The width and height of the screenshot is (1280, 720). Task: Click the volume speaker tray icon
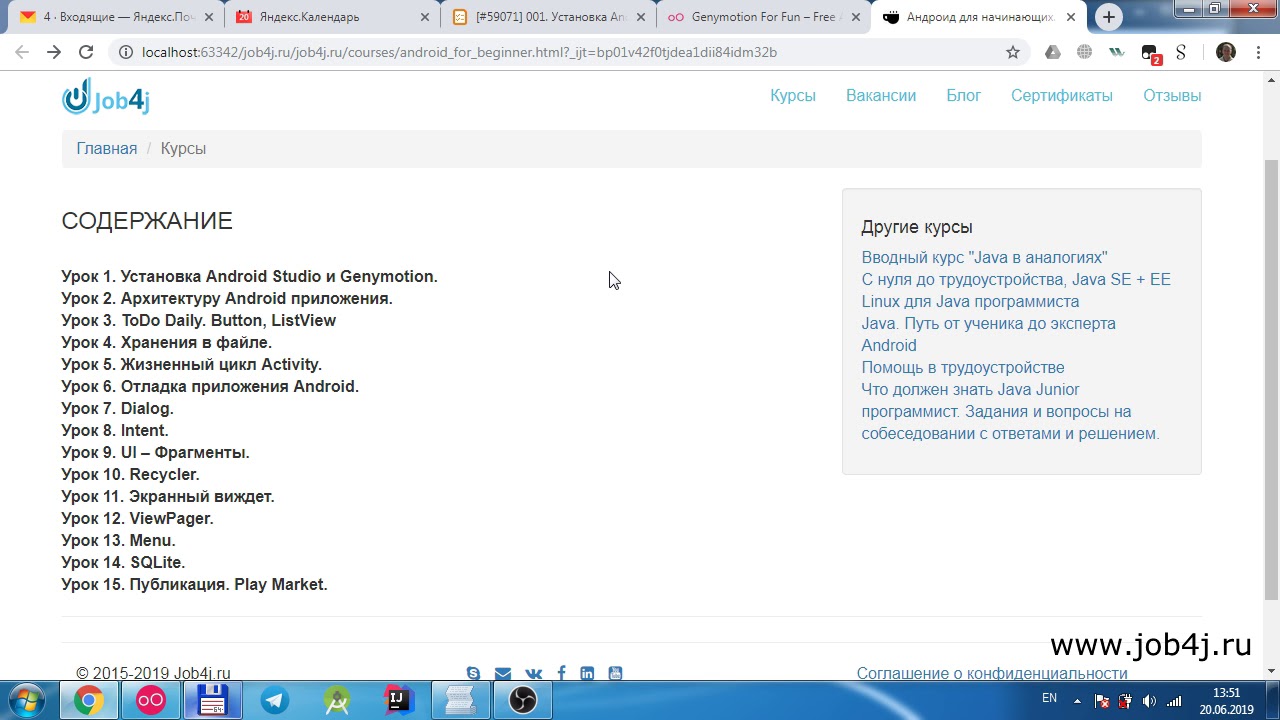coord(1149,701)
